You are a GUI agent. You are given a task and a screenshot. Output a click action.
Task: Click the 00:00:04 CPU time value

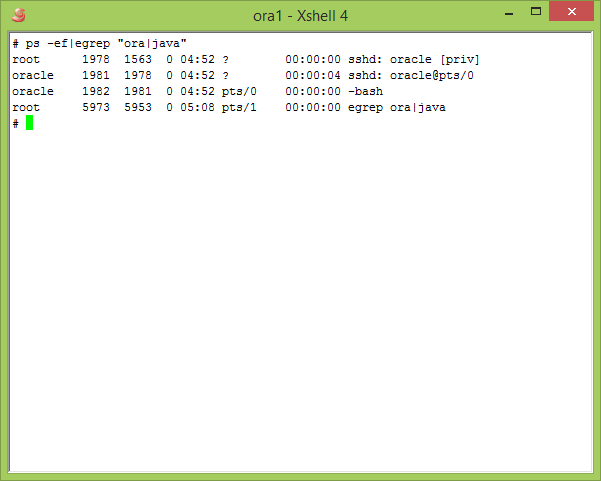pos(312,75)
